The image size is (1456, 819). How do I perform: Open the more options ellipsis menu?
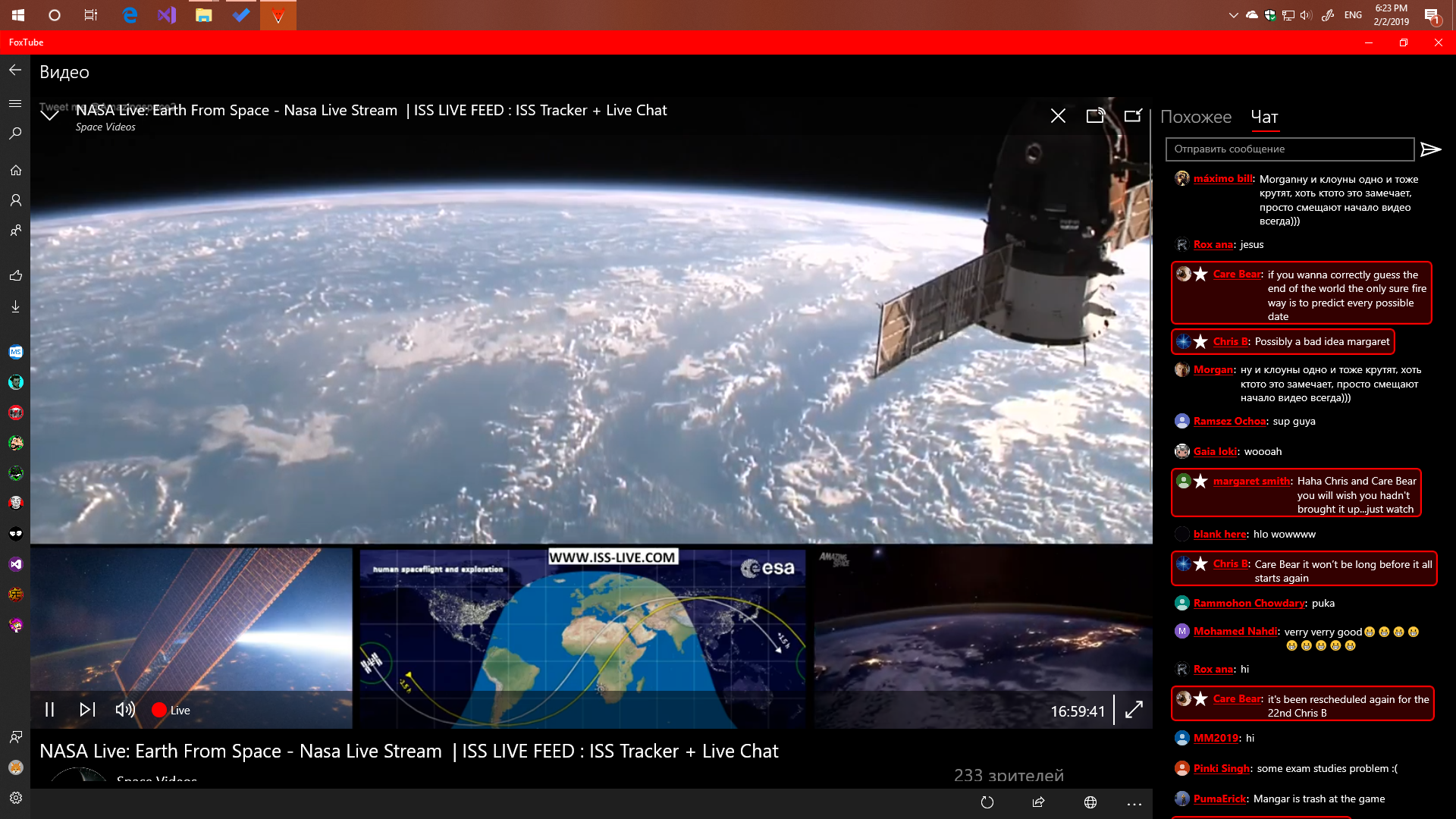coord(1134,802)
